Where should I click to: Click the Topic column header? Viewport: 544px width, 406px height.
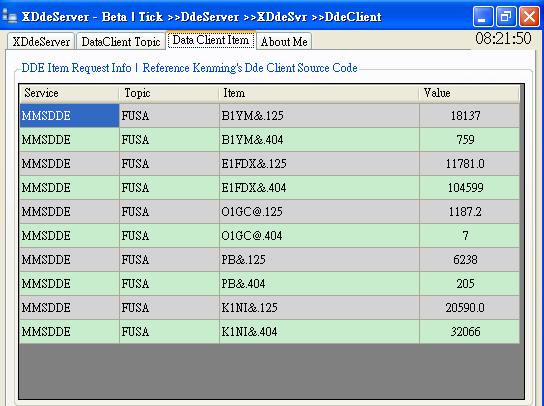(169, 93)
